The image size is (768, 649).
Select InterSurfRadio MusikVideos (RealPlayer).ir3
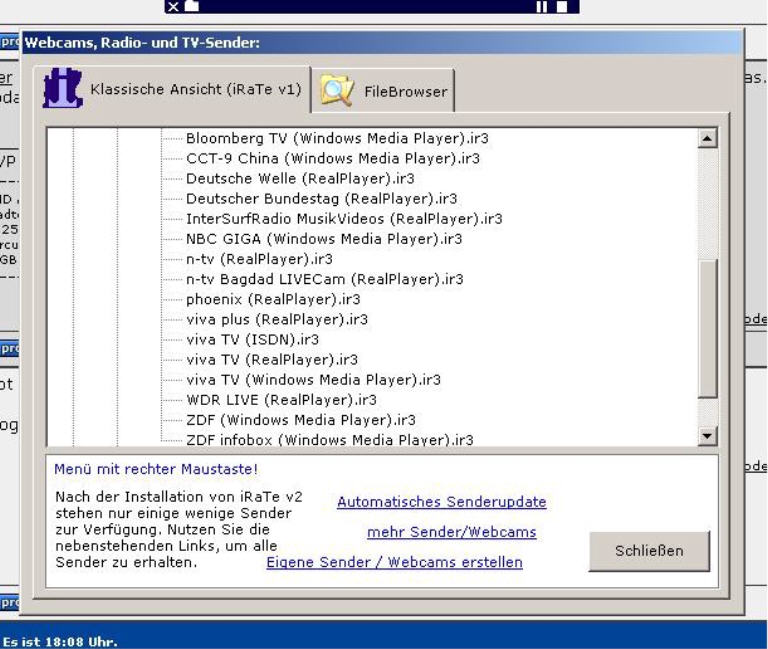pos(344,219)
